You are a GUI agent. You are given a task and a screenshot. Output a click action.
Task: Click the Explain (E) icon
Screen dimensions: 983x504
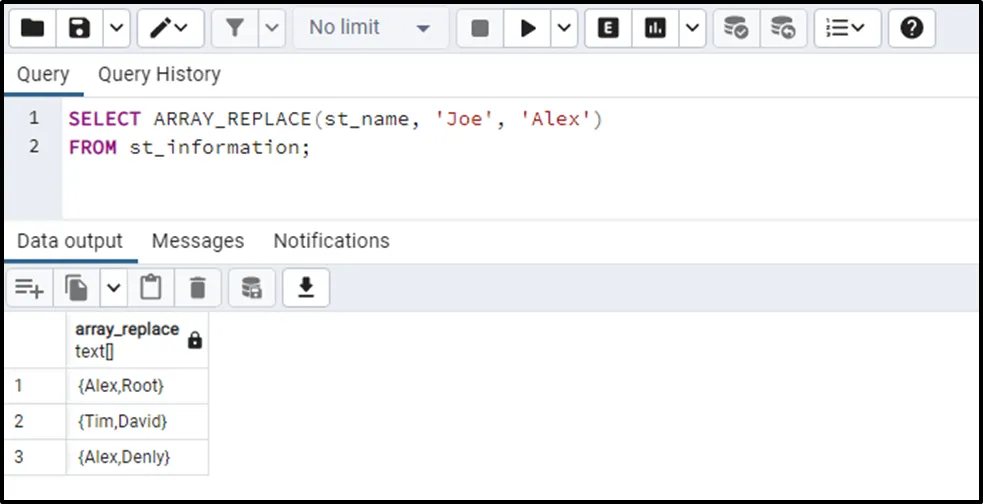coord(608,28)
